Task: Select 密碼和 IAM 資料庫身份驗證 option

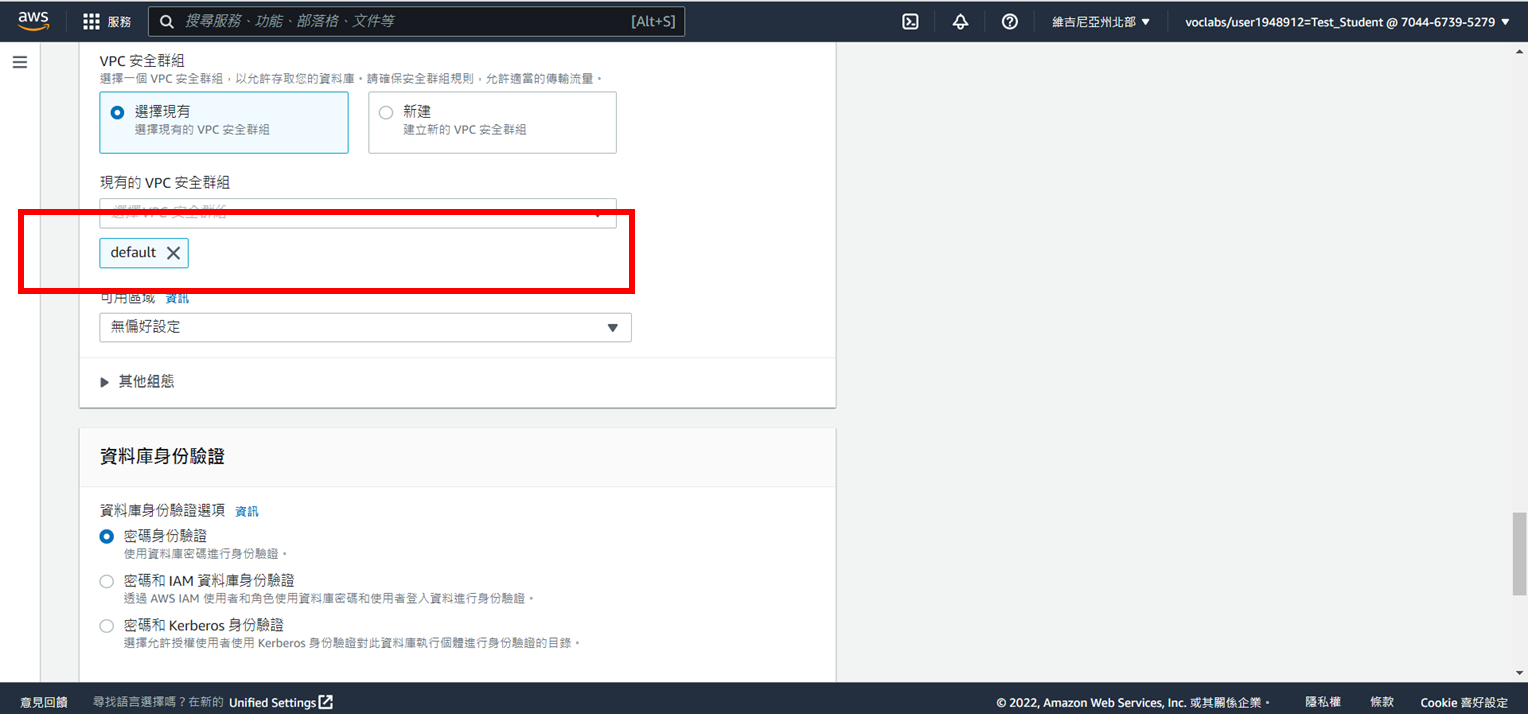Action: (x=106, y=581)
